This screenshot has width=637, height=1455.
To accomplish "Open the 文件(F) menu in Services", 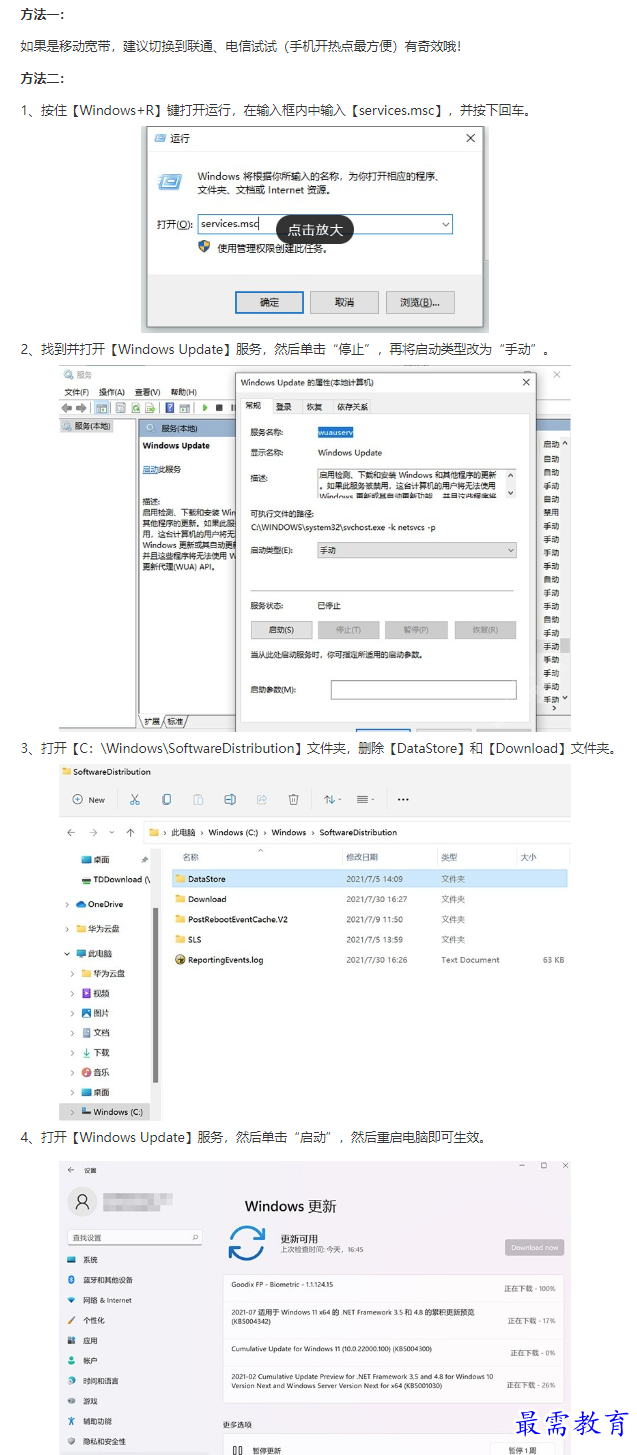I will [77, 392].
